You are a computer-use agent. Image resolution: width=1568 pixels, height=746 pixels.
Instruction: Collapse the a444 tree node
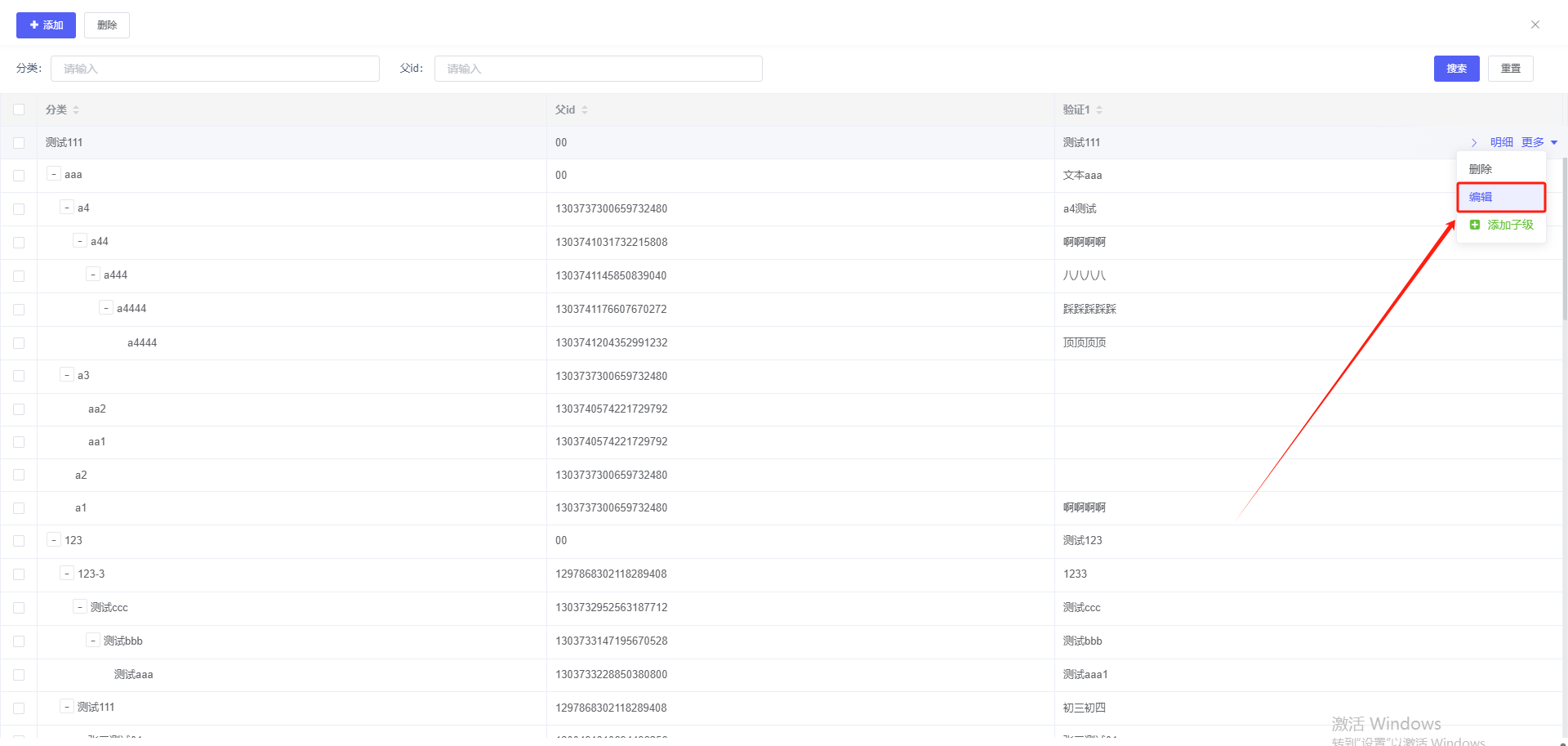93,275
